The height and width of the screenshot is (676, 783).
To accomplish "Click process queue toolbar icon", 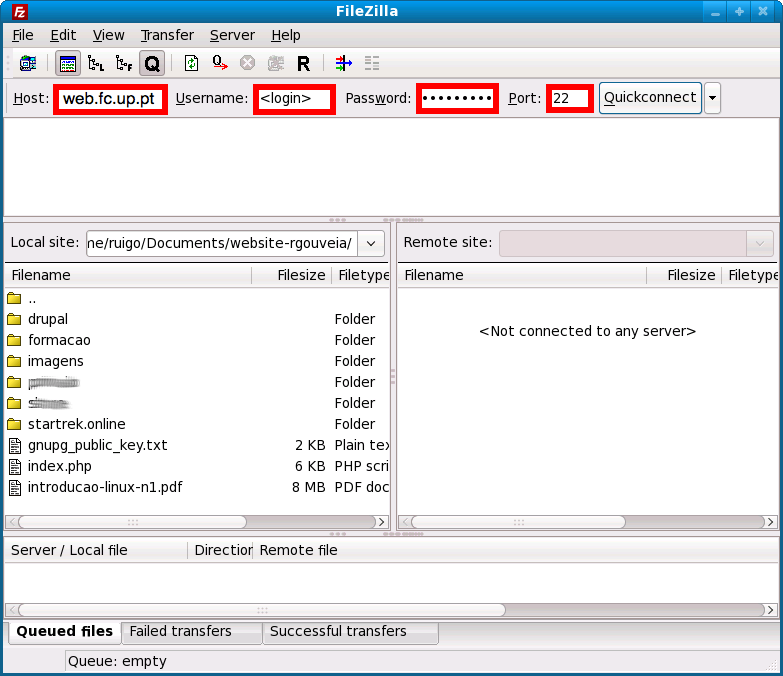I will (x=220, y=63).
